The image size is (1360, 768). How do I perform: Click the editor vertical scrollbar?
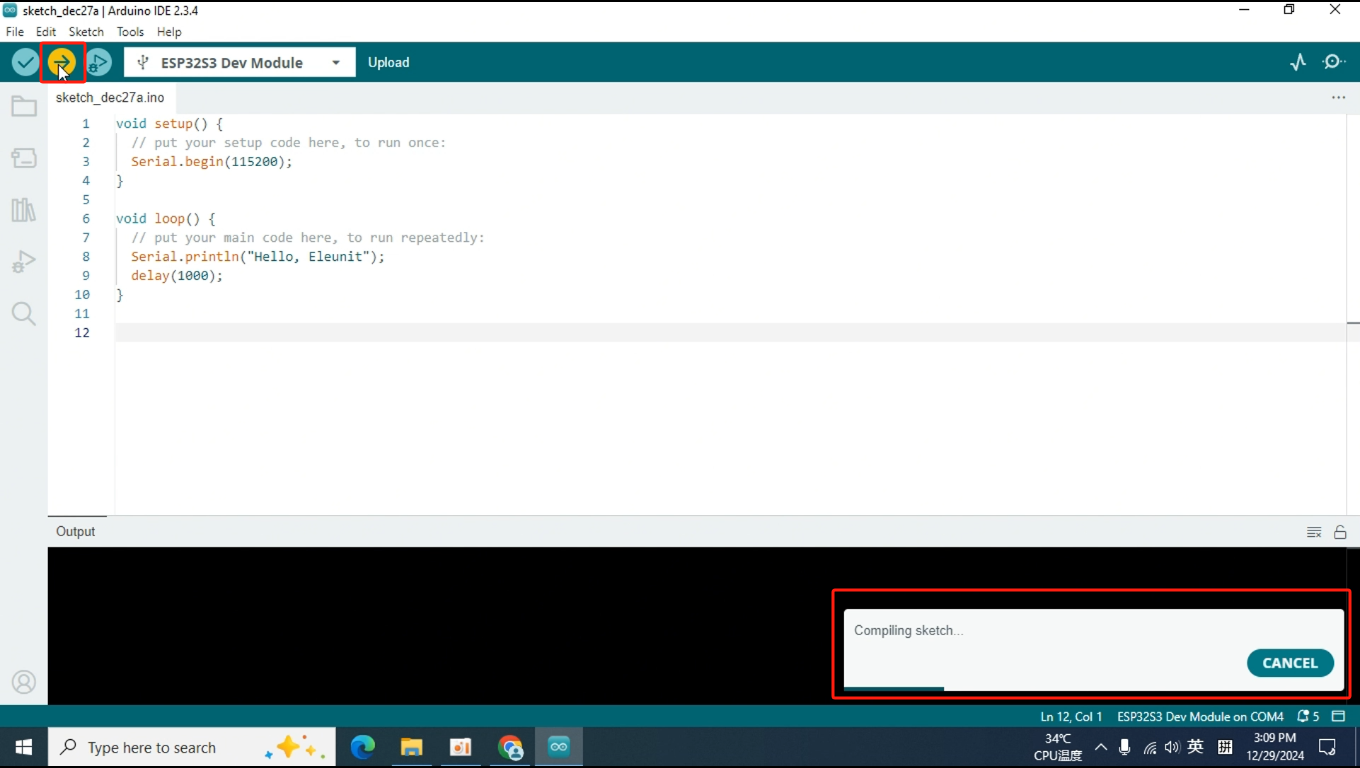pyautogui.click(x=1353, y=315)
